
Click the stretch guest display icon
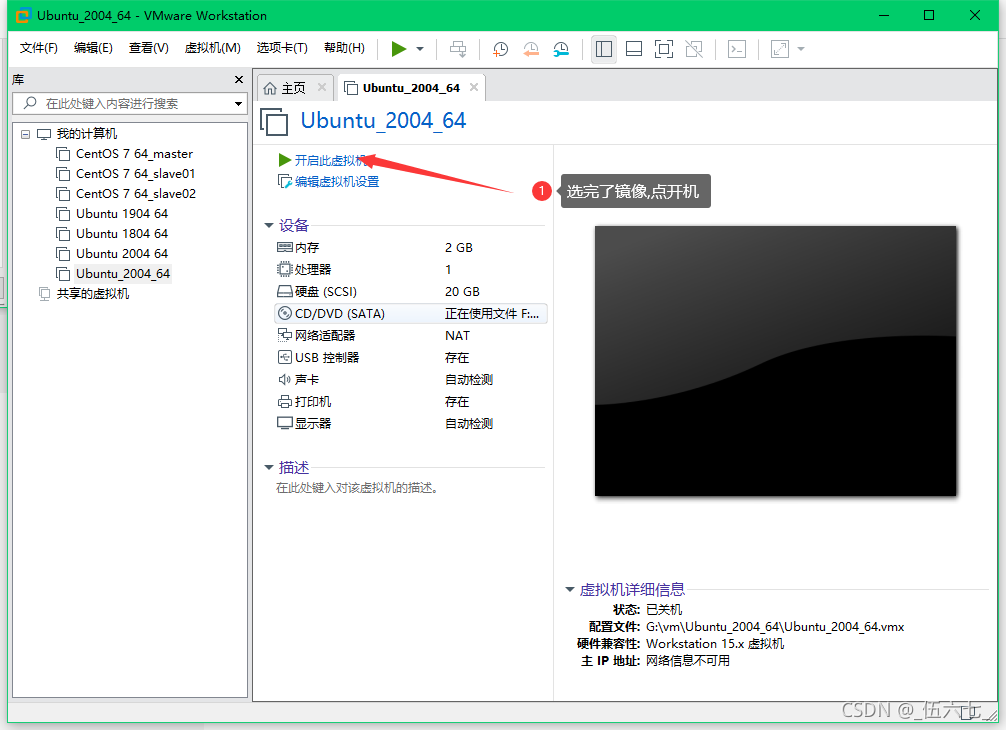(780, 49)
